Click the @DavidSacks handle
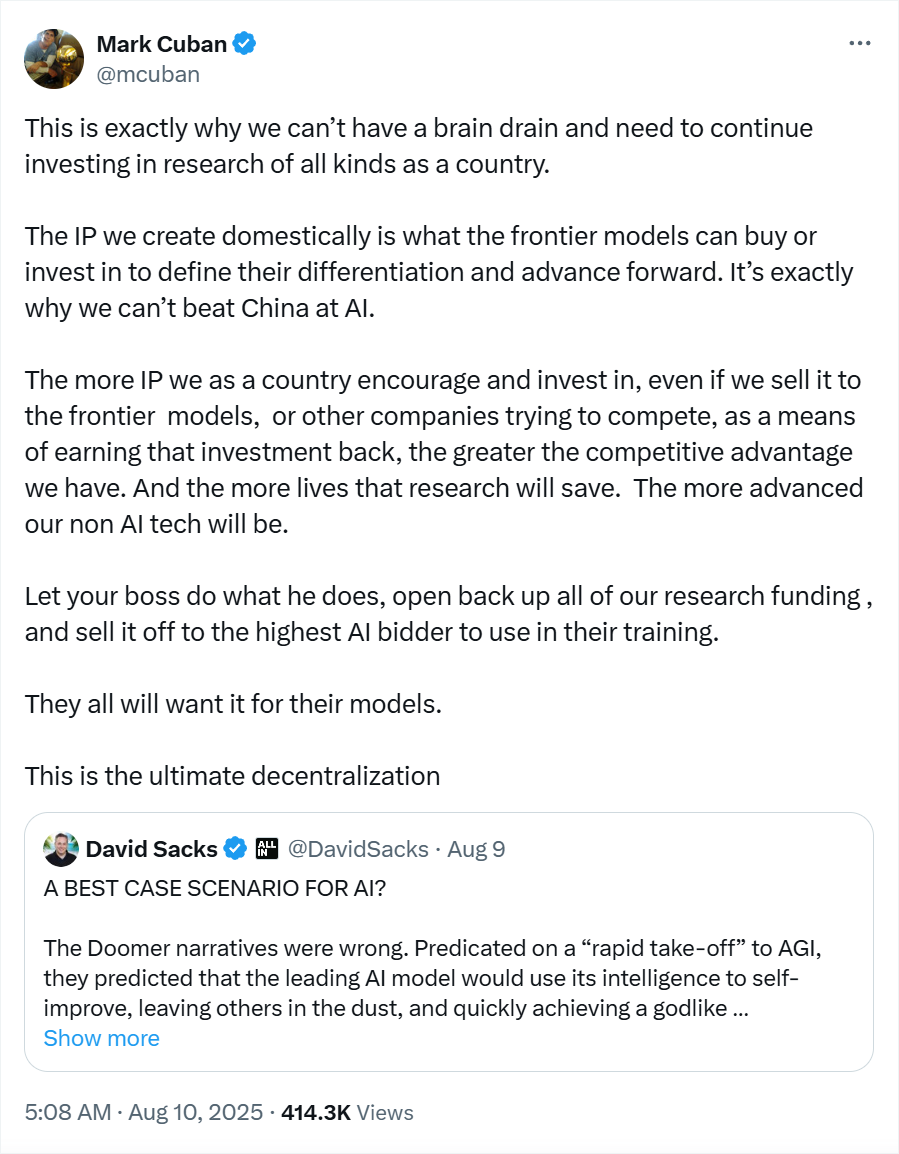This screenshot has width=899, height=1154. 358,848
